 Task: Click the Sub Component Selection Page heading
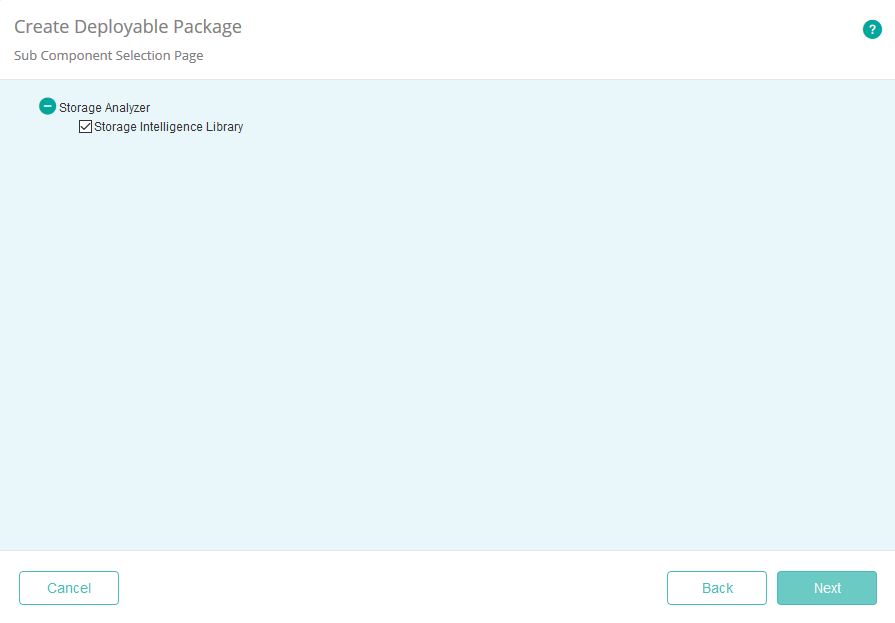[x=107, y=55]
